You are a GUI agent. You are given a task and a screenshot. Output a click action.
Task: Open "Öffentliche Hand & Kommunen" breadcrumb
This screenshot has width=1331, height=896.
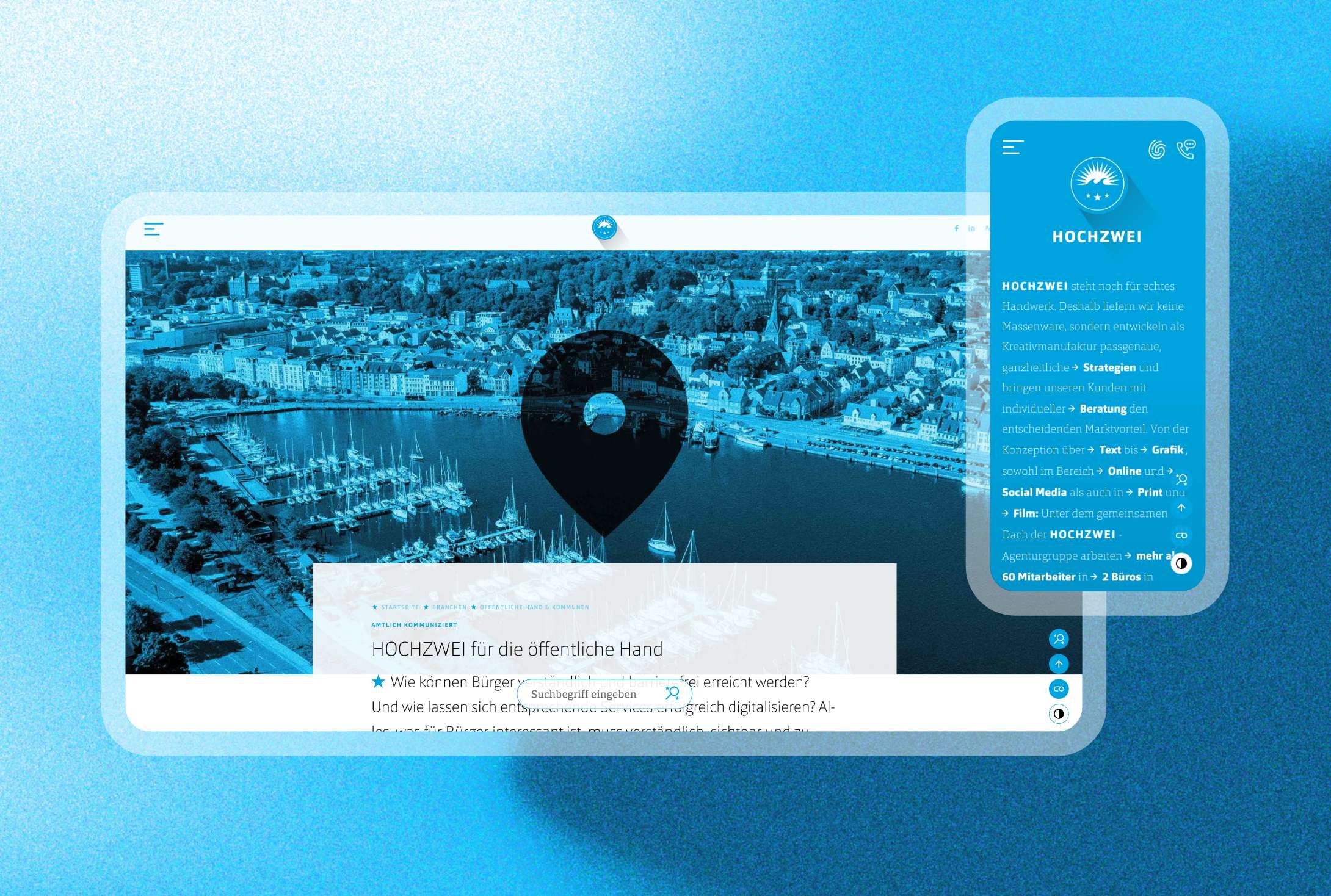[534, 607]
